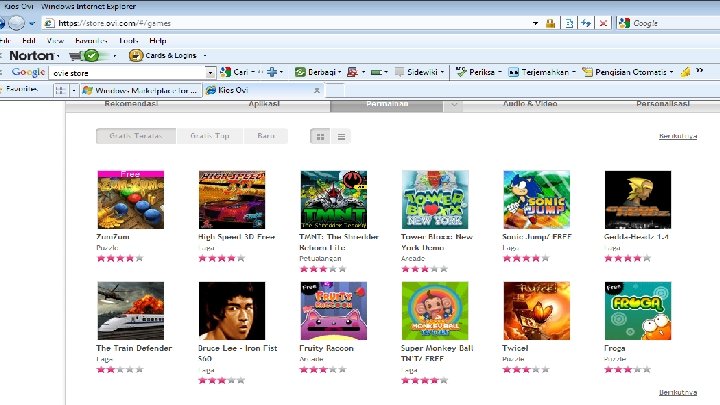Viewport: 720px width, 405px height.
Task: Select the Gratis Teratas filter
Action: 136,136
